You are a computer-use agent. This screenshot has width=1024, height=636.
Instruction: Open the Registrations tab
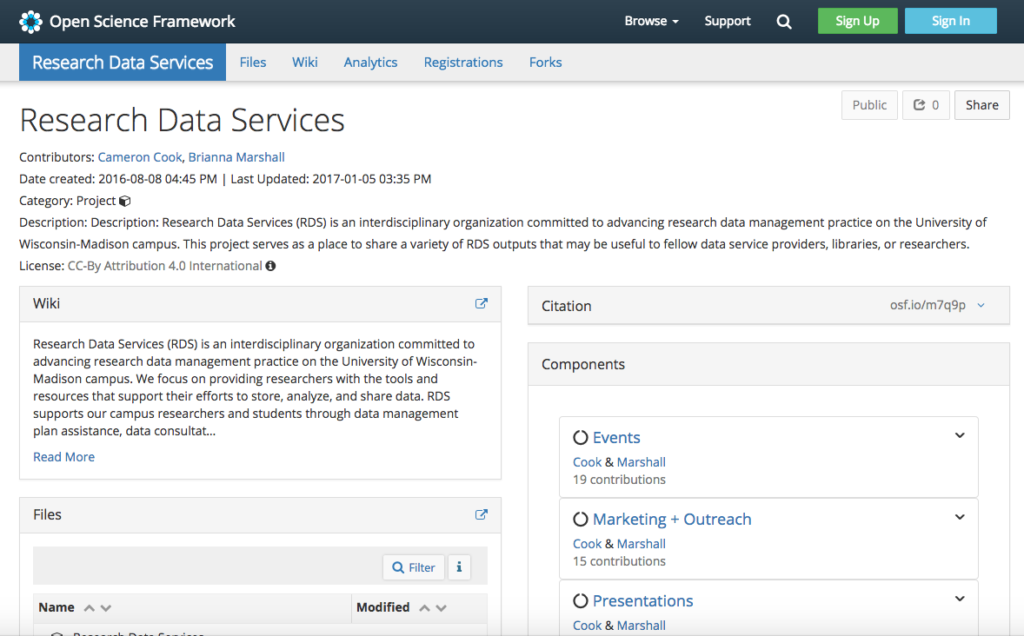463,62
